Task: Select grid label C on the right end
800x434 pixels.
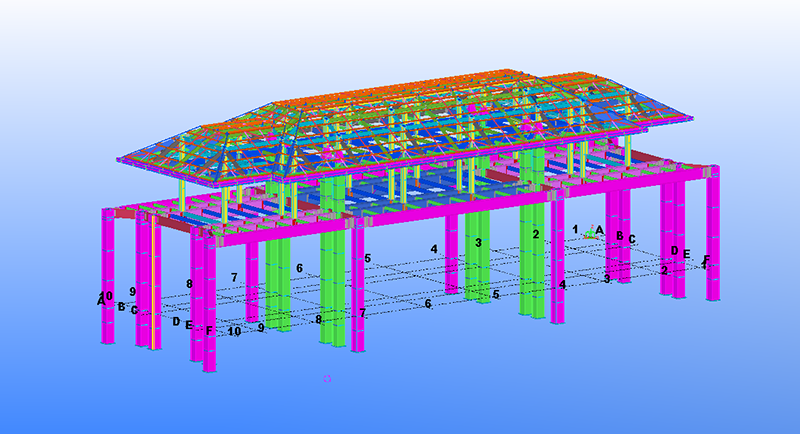Action: tap(632, 240)
